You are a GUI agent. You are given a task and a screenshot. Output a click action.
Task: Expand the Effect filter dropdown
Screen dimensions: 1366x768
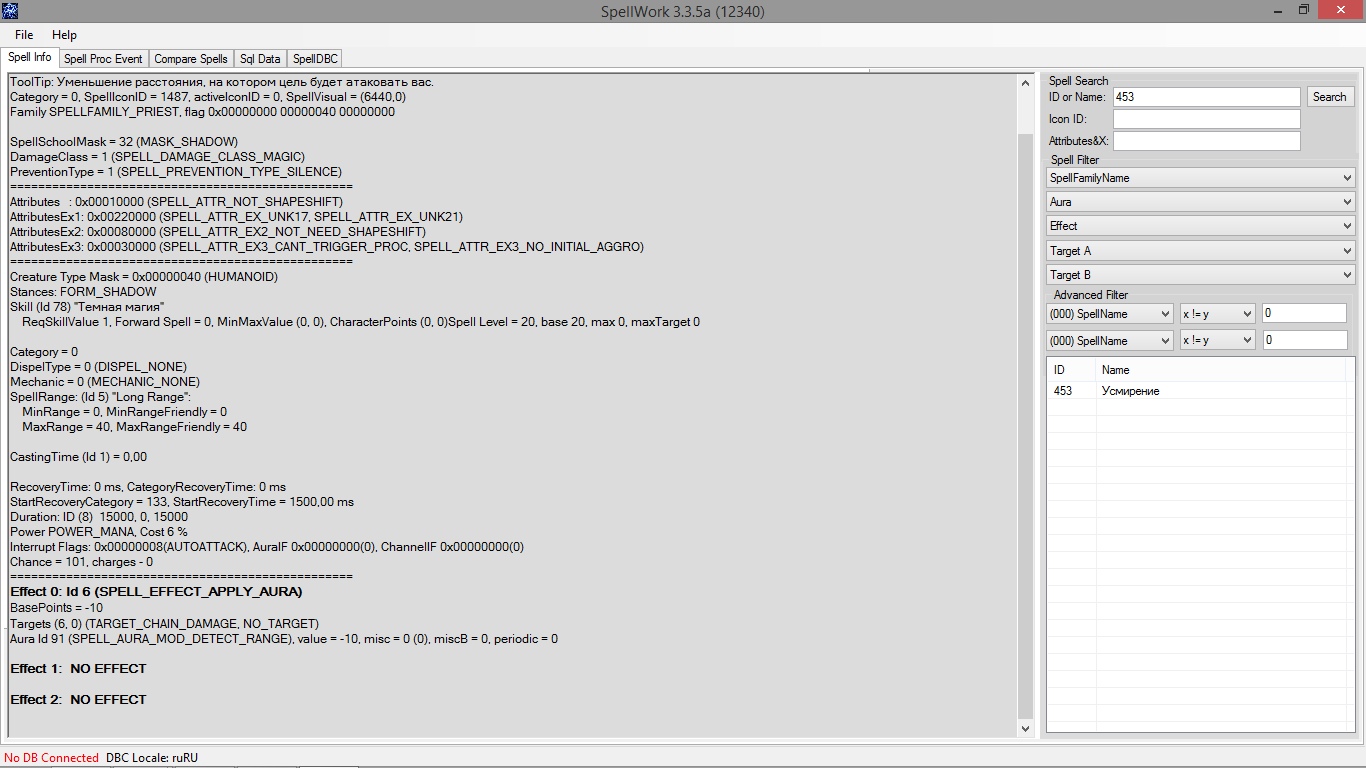[1200, 226]
